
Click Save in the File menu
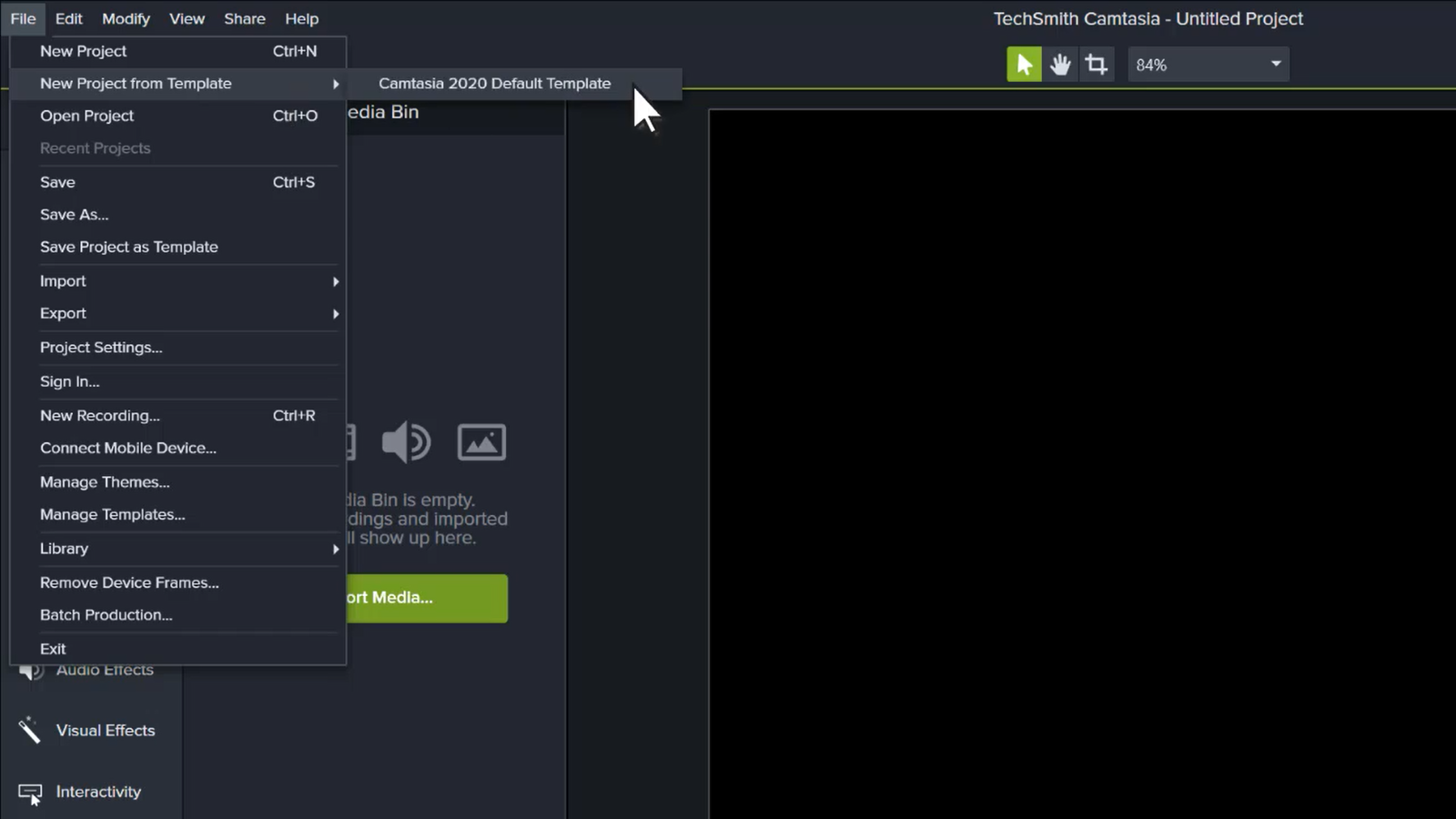(178, 182)
